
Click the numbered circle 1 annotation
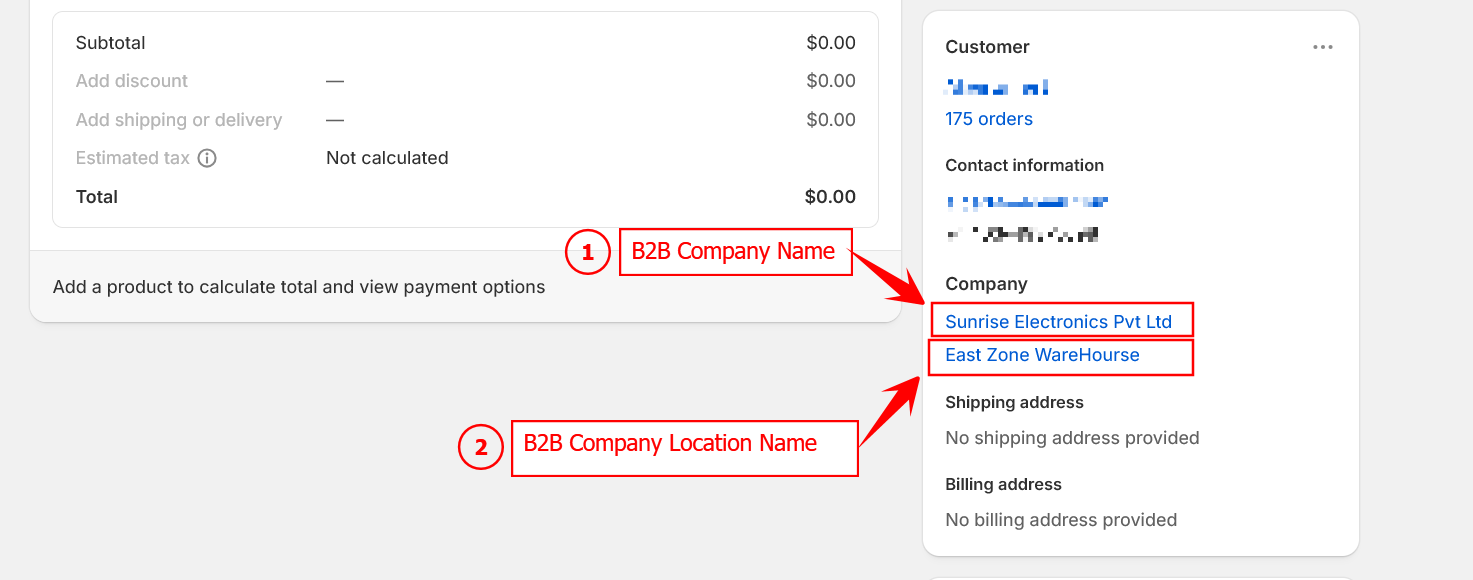[x=588, y=253]
